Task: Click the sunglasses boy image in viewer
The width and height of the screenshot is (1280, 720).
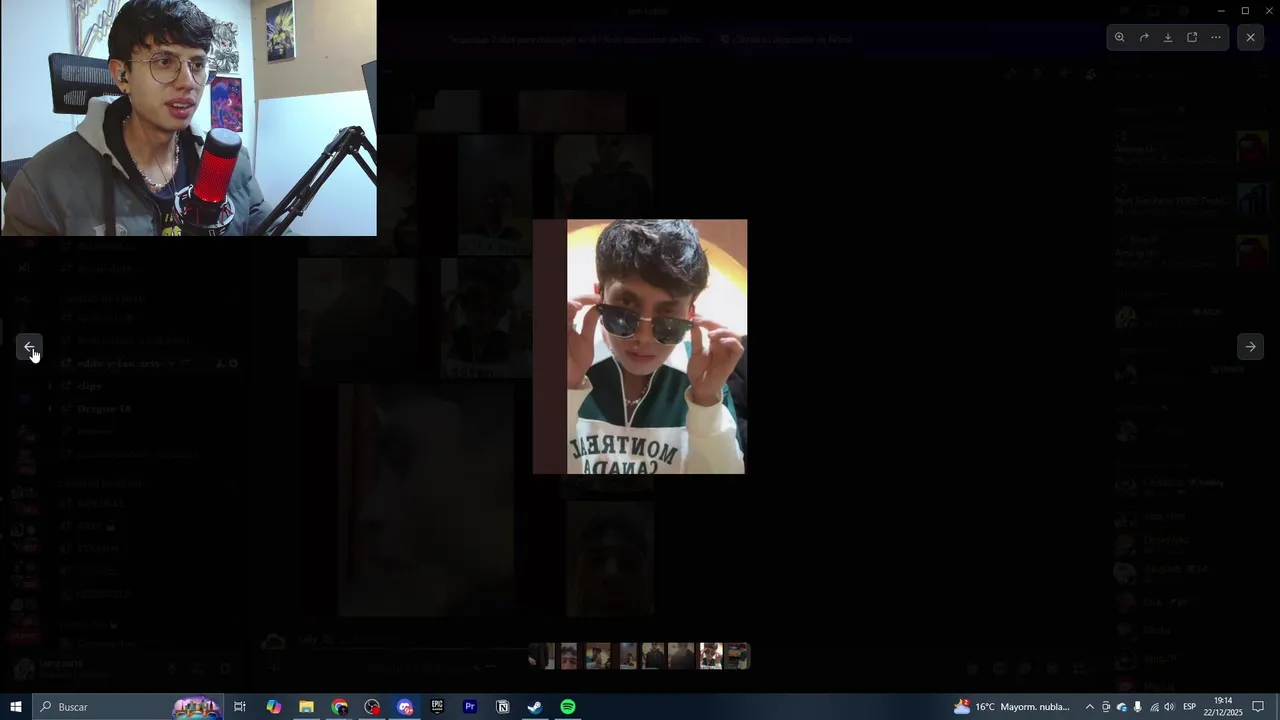Action: pyautogui.click(x=640, y=347)
